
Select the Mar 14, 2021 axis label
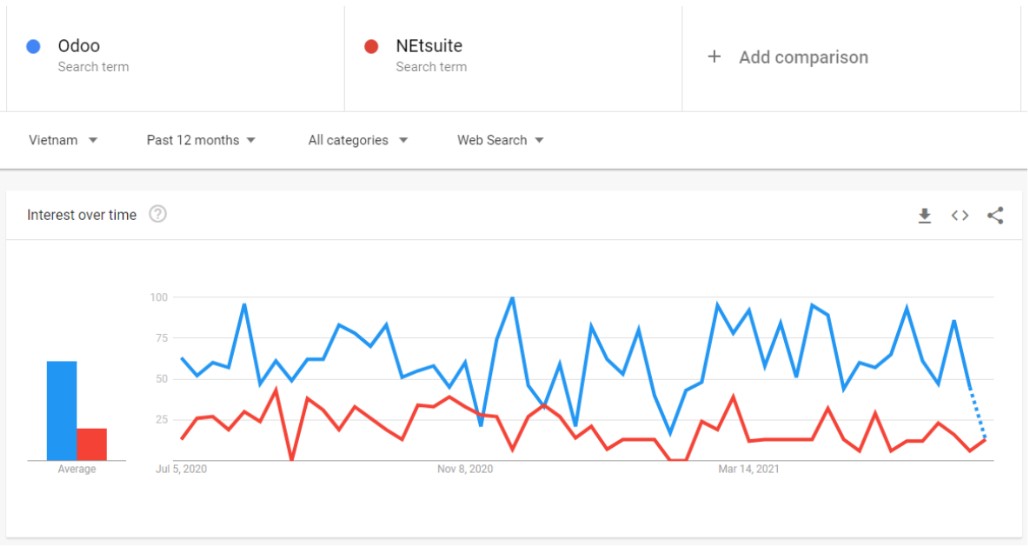pyautogui.click(x=749, y=468)
